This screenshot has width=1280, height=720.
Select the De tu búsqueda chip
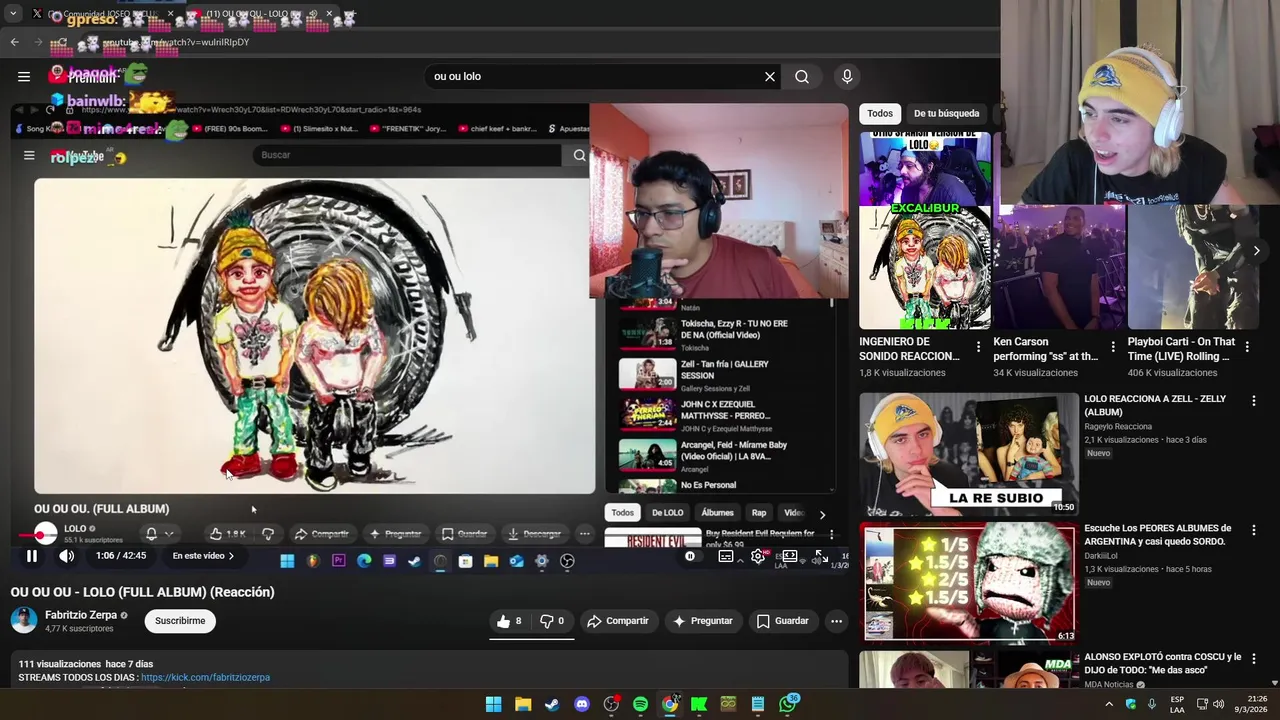click(946, 113)
